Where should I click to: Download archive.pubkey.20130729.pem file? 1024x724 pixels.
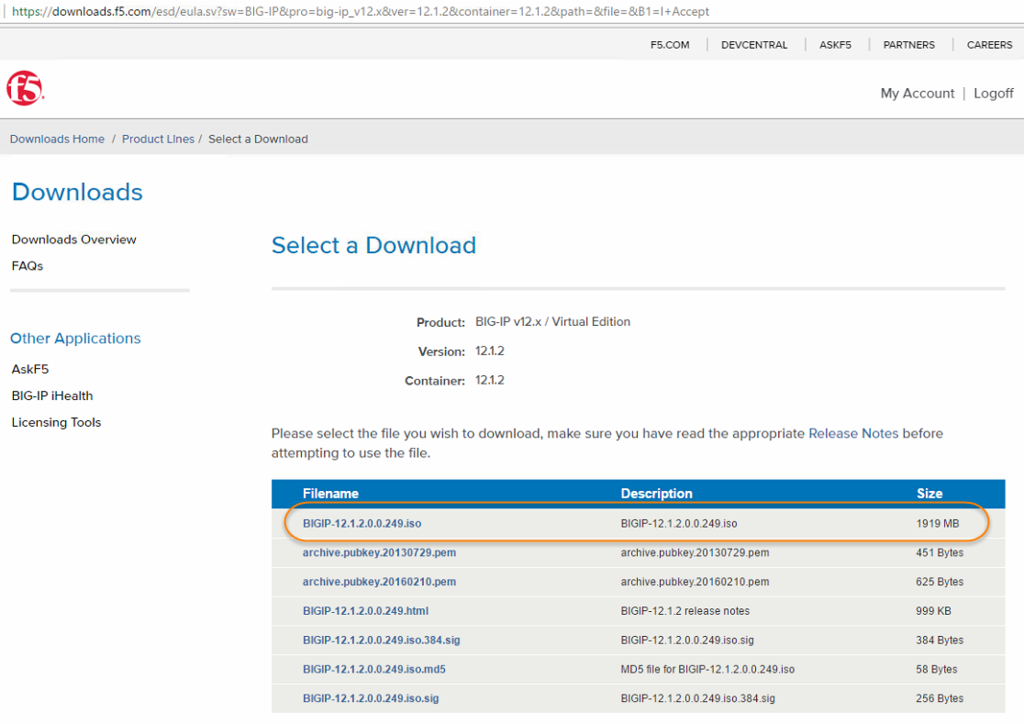[379, 553]
